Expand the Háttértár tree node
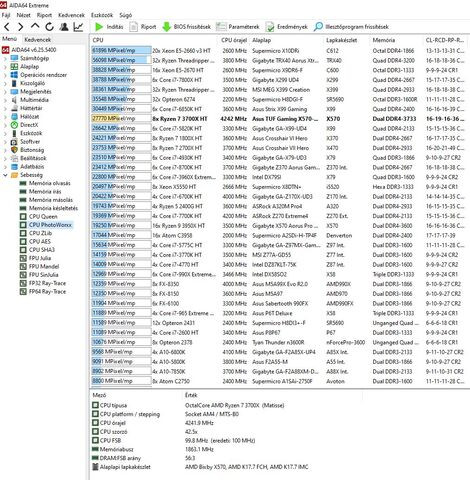 pyautogui.click(x=5, y=108)
